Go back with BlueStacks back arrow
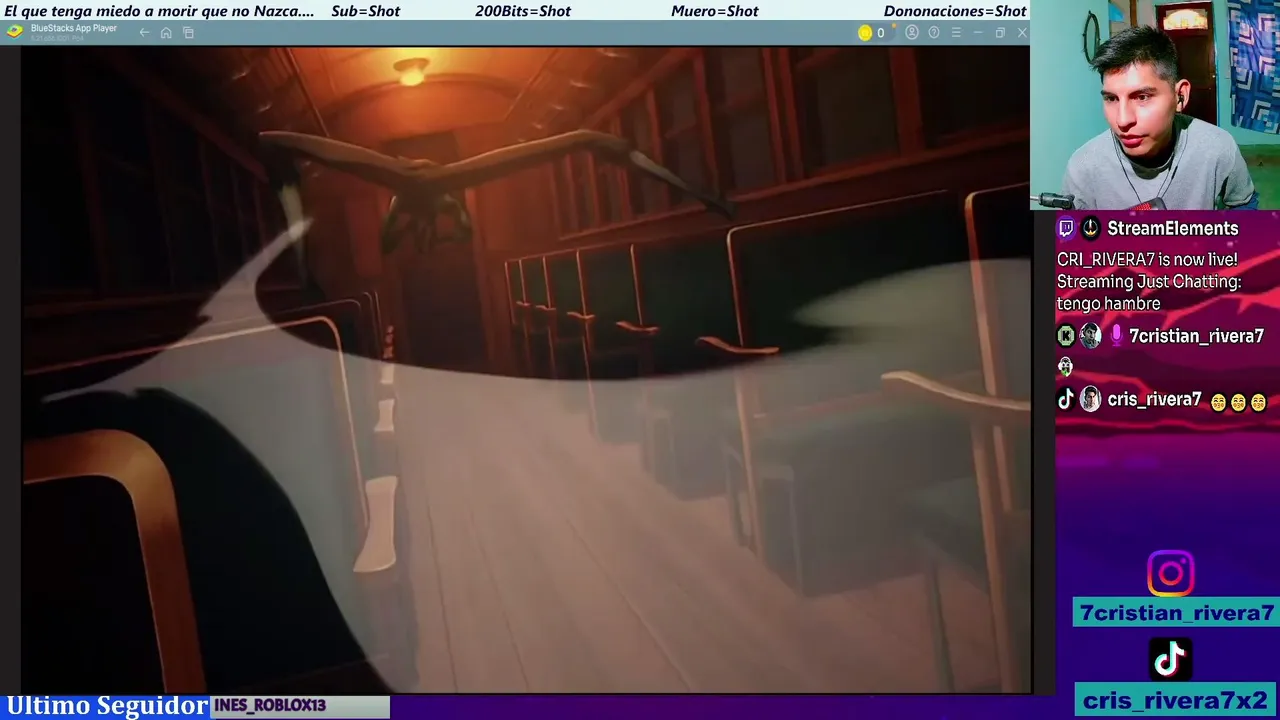This screenshot has height=720, width=1280. tap(144, 33)
